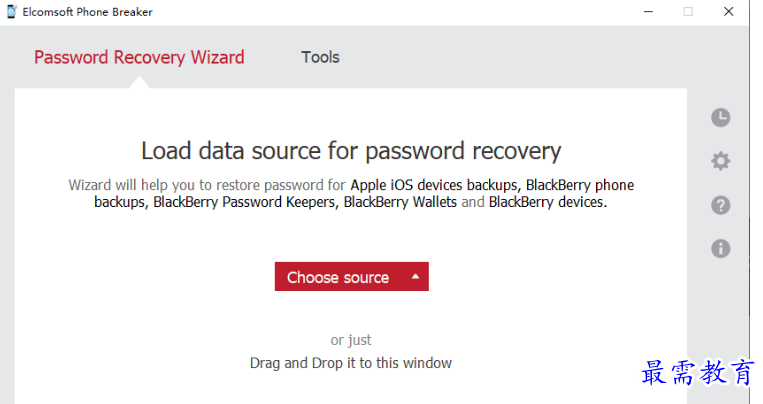Minimize the Phone Breaker window
This screenshot has width=763, height=404.
[648, 12]
